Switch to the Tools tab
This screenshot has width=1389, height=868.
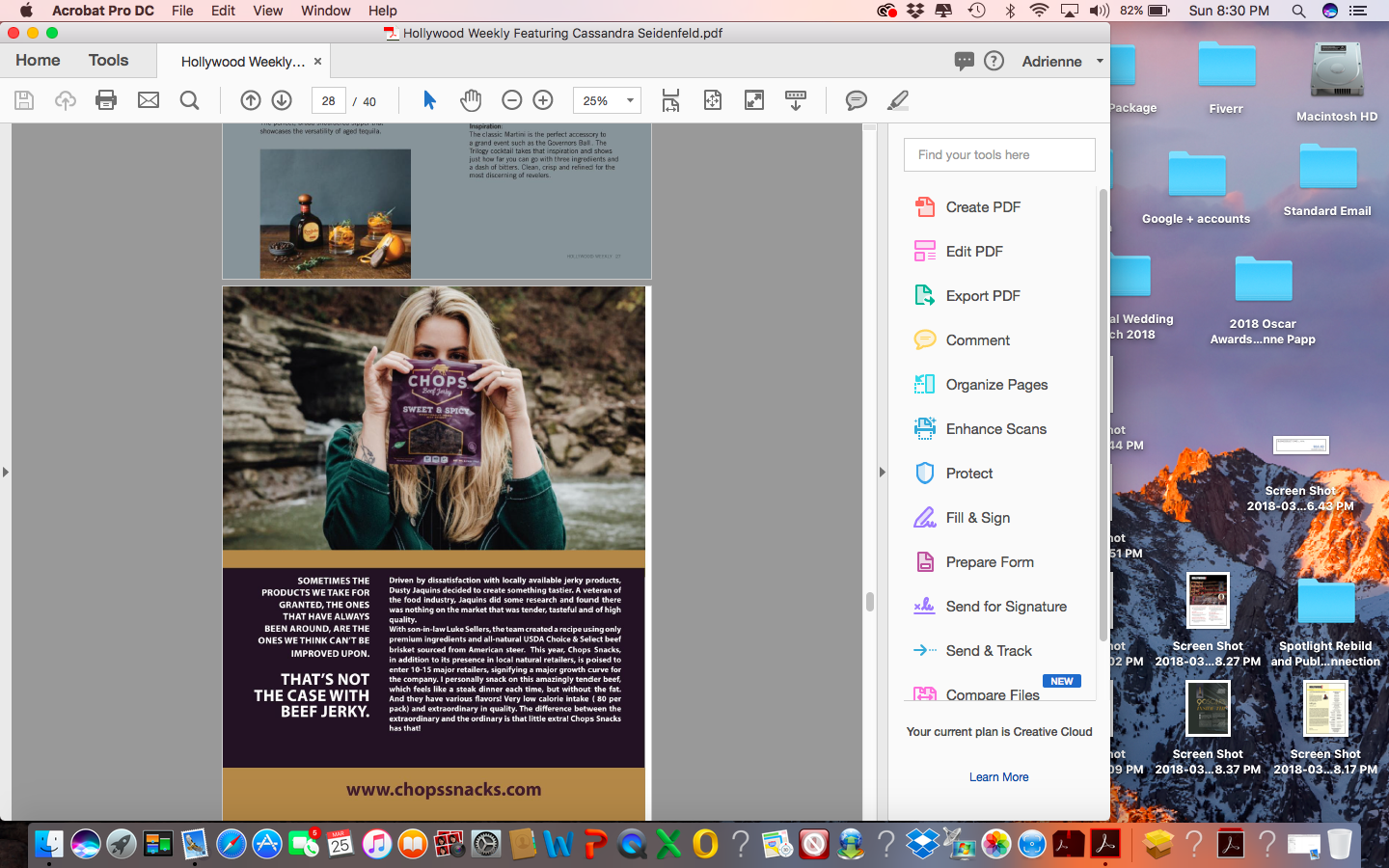point(108,60)
